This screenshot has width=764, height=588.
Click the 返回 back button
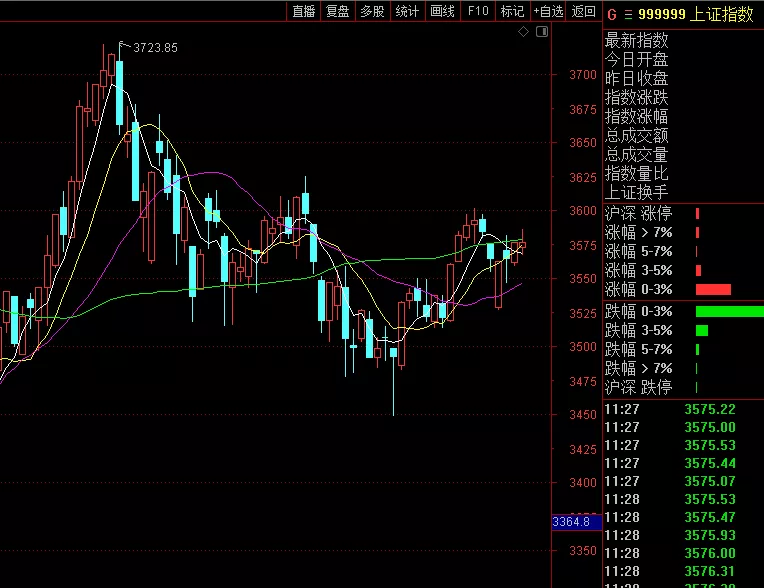(583, 11)
